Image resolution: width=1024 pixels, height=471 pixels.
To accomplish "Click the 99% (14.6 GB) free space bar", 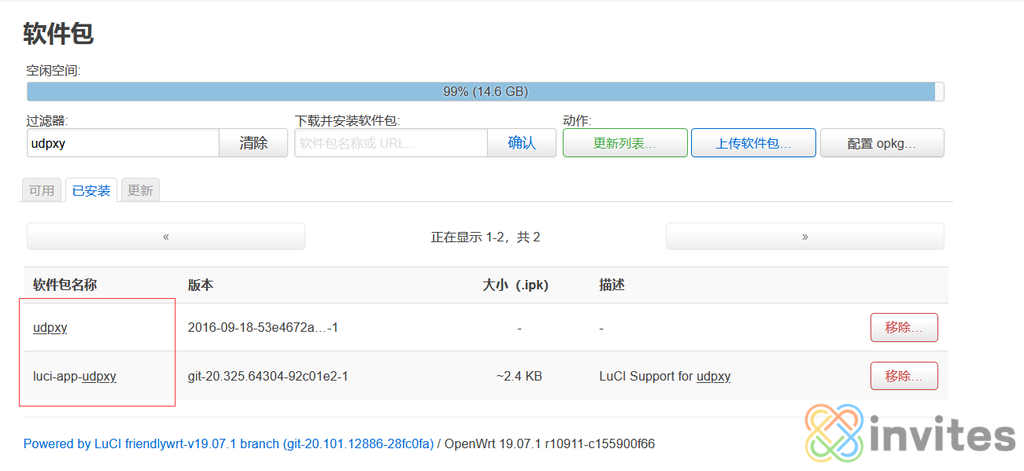I will 485,92.
